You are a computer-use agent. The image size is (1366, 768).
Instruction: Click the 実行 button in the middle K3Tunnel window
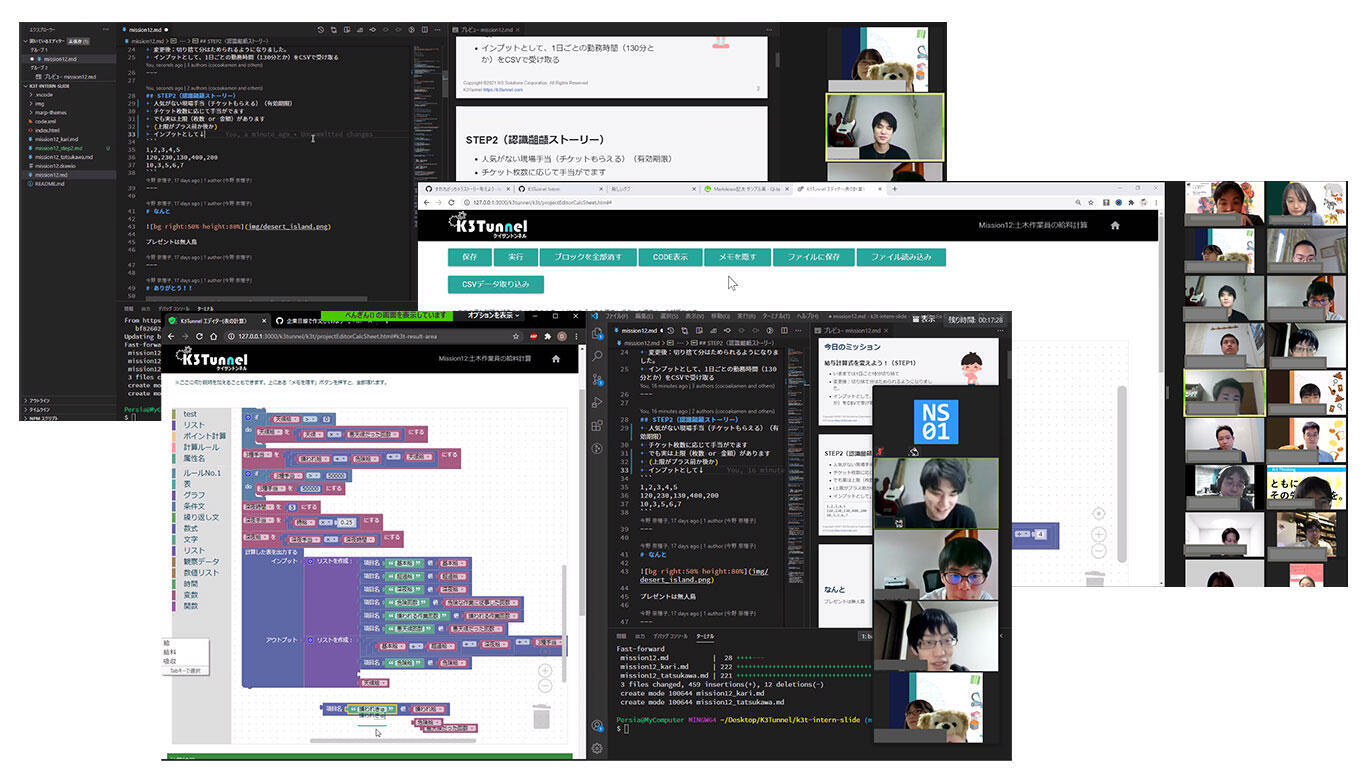(515, 257)
